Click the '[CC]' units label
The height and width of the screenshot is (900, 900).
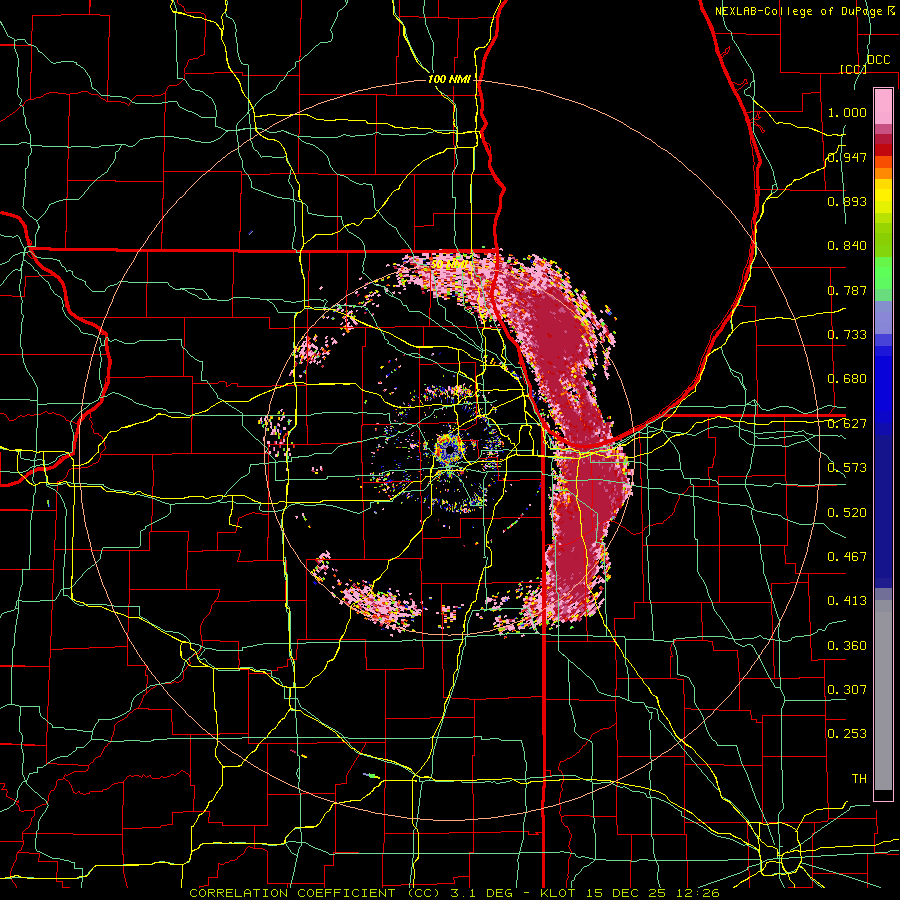point(854,69)
